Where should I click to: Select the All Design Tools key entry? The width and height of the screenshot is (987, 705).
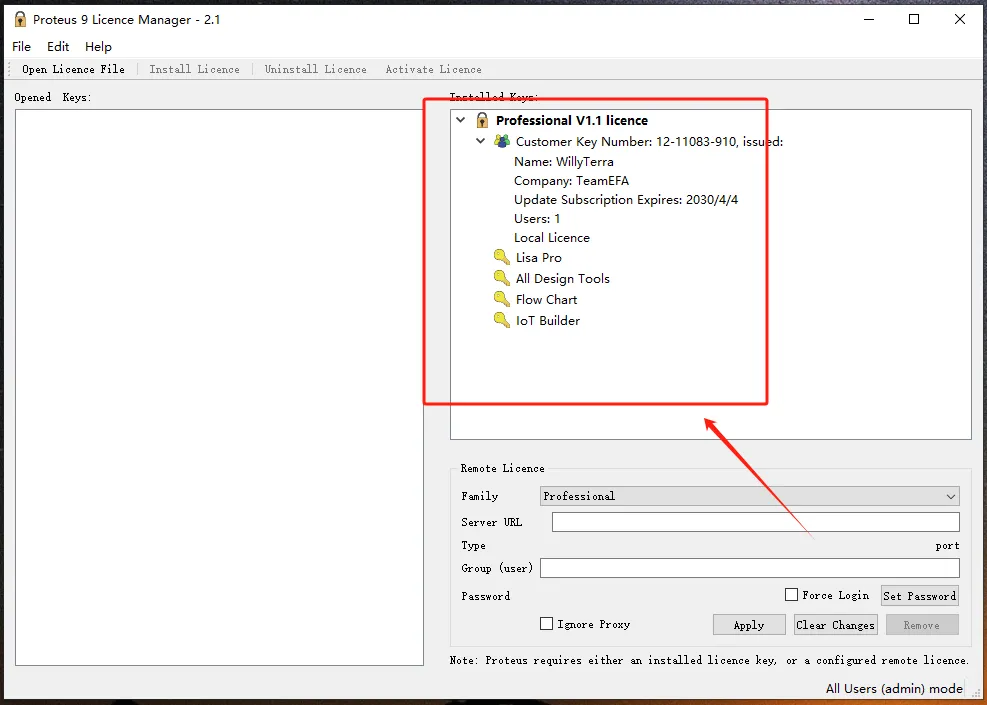(563, 278)
